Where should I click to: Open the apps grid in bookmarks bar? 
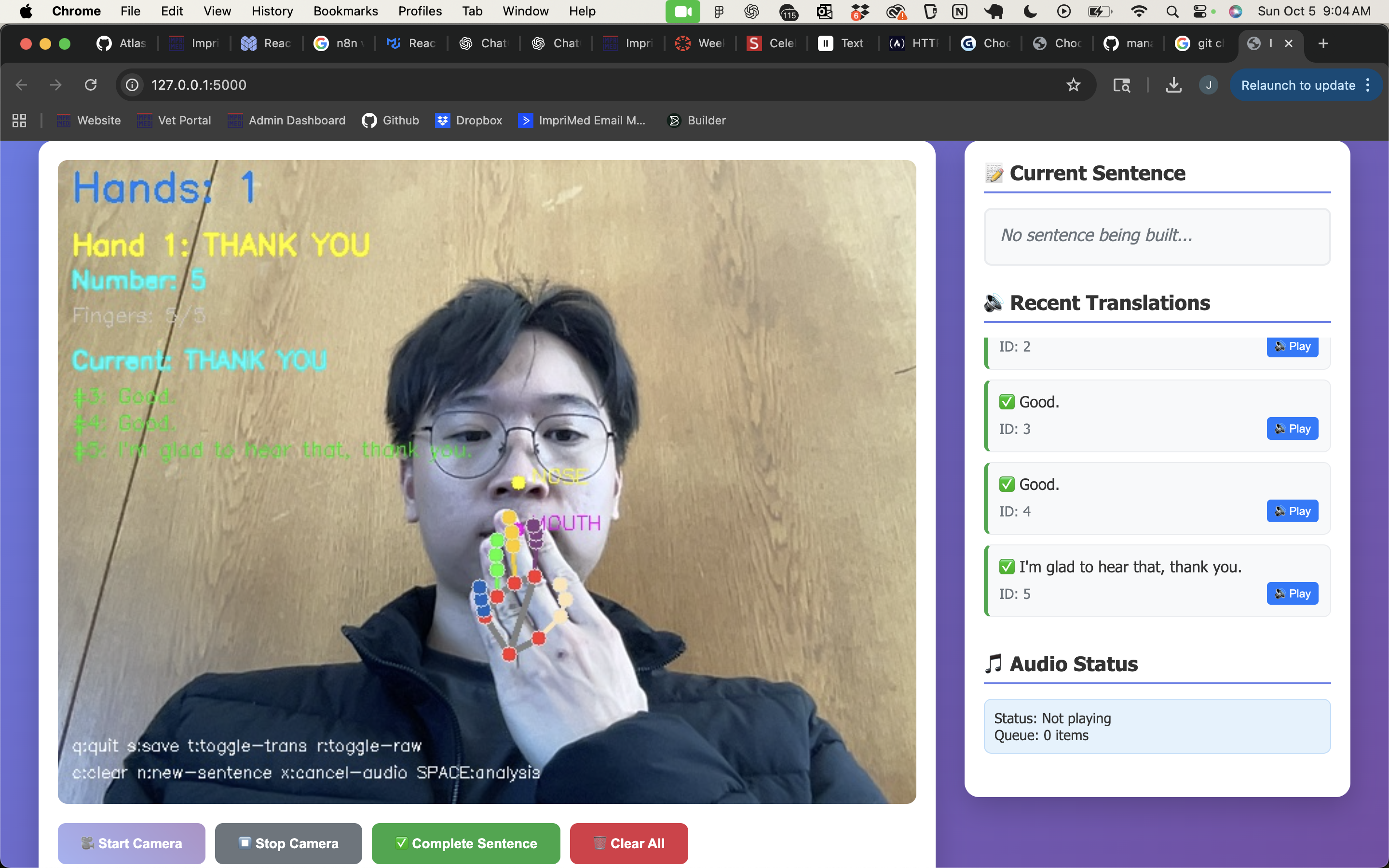tap(19, 121)
